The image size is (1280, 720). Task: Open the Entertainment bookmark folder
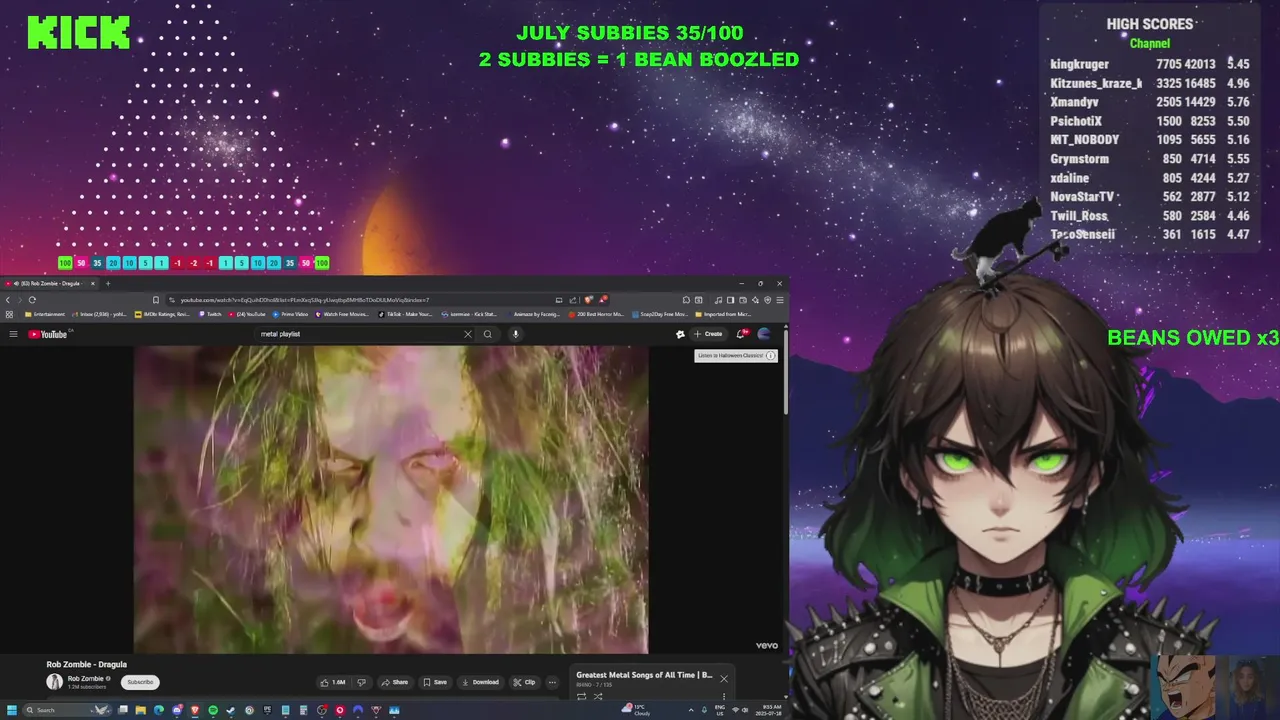click(x=45, y=314)
